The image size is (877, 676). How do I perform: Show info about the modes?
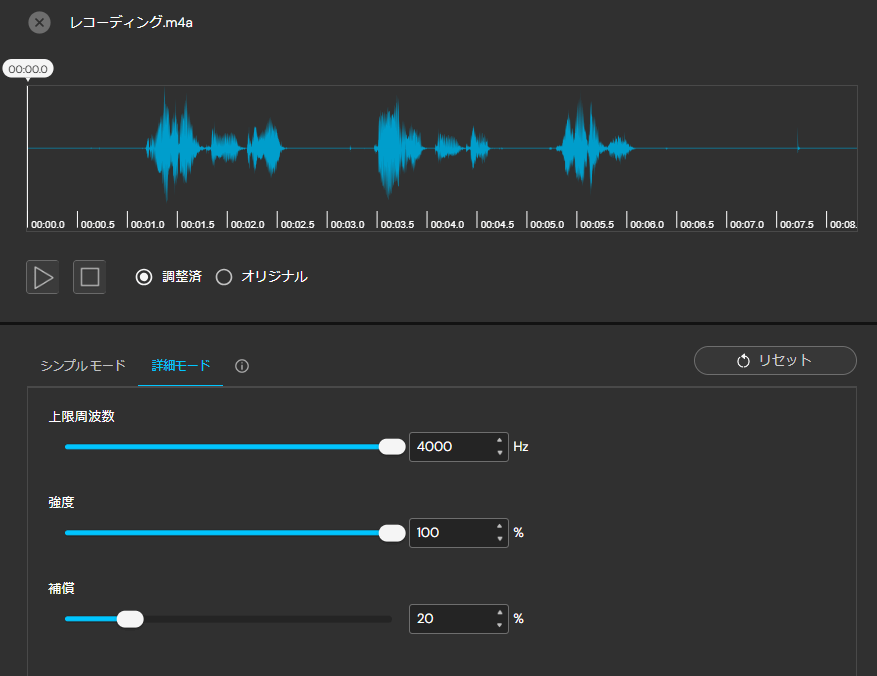point(242,366)
